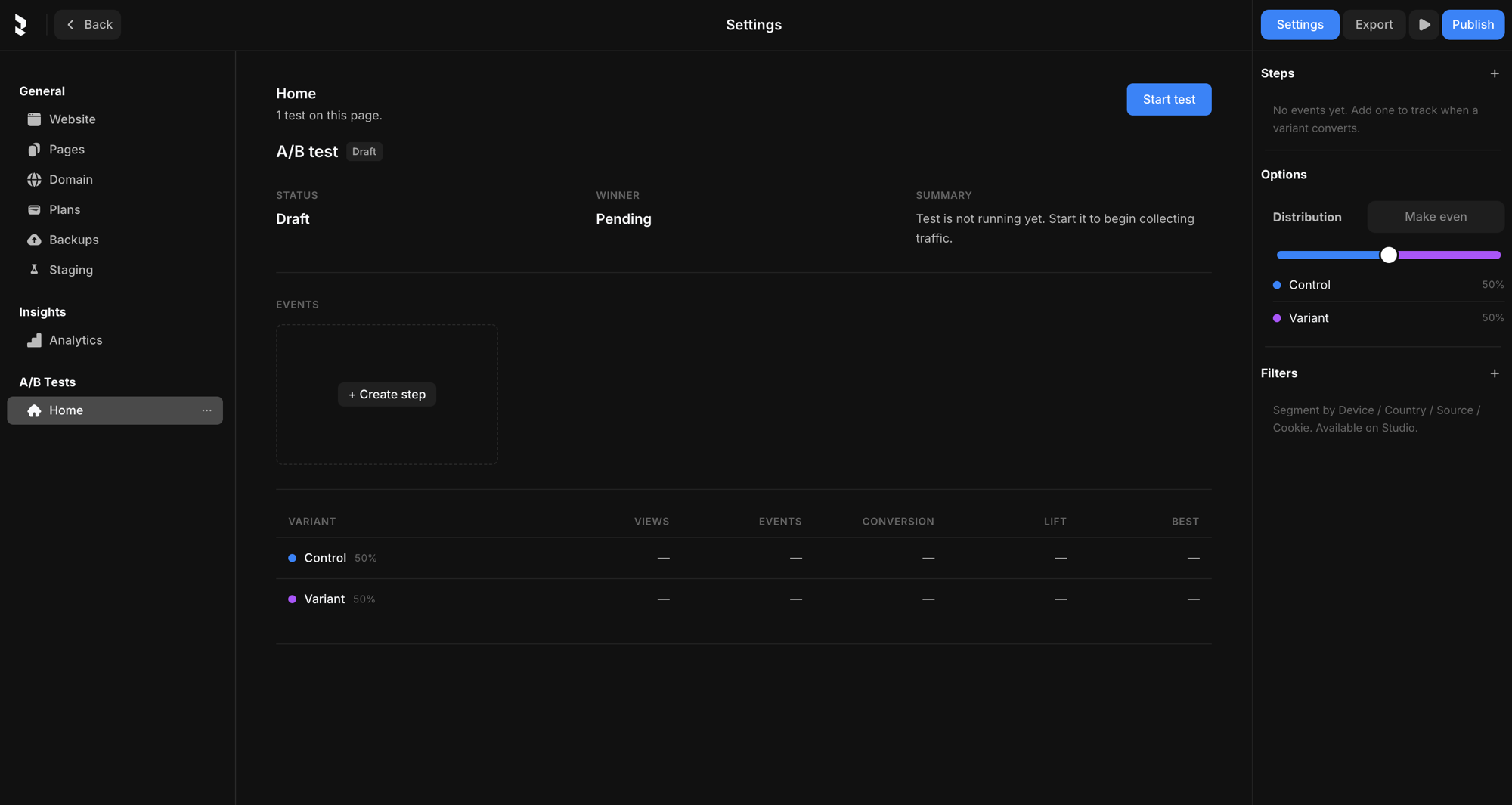This screenshot has width=1512, height=805.
Task: Open the Settings tab in top bar
Action: [1300, 25]
